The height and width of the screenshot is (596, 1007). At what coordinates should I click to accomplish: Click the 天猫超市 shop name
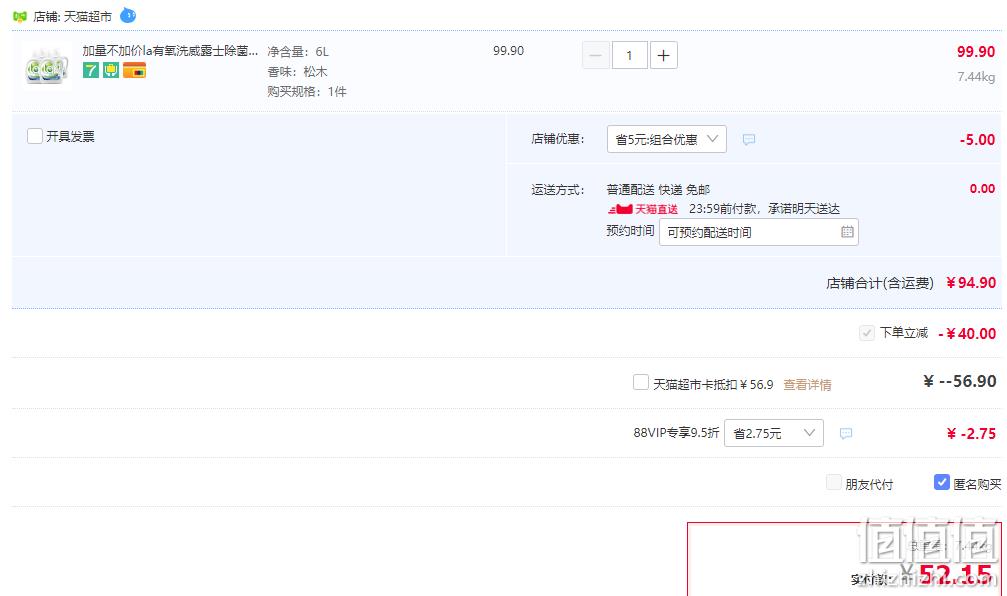[x=88, y=17]
